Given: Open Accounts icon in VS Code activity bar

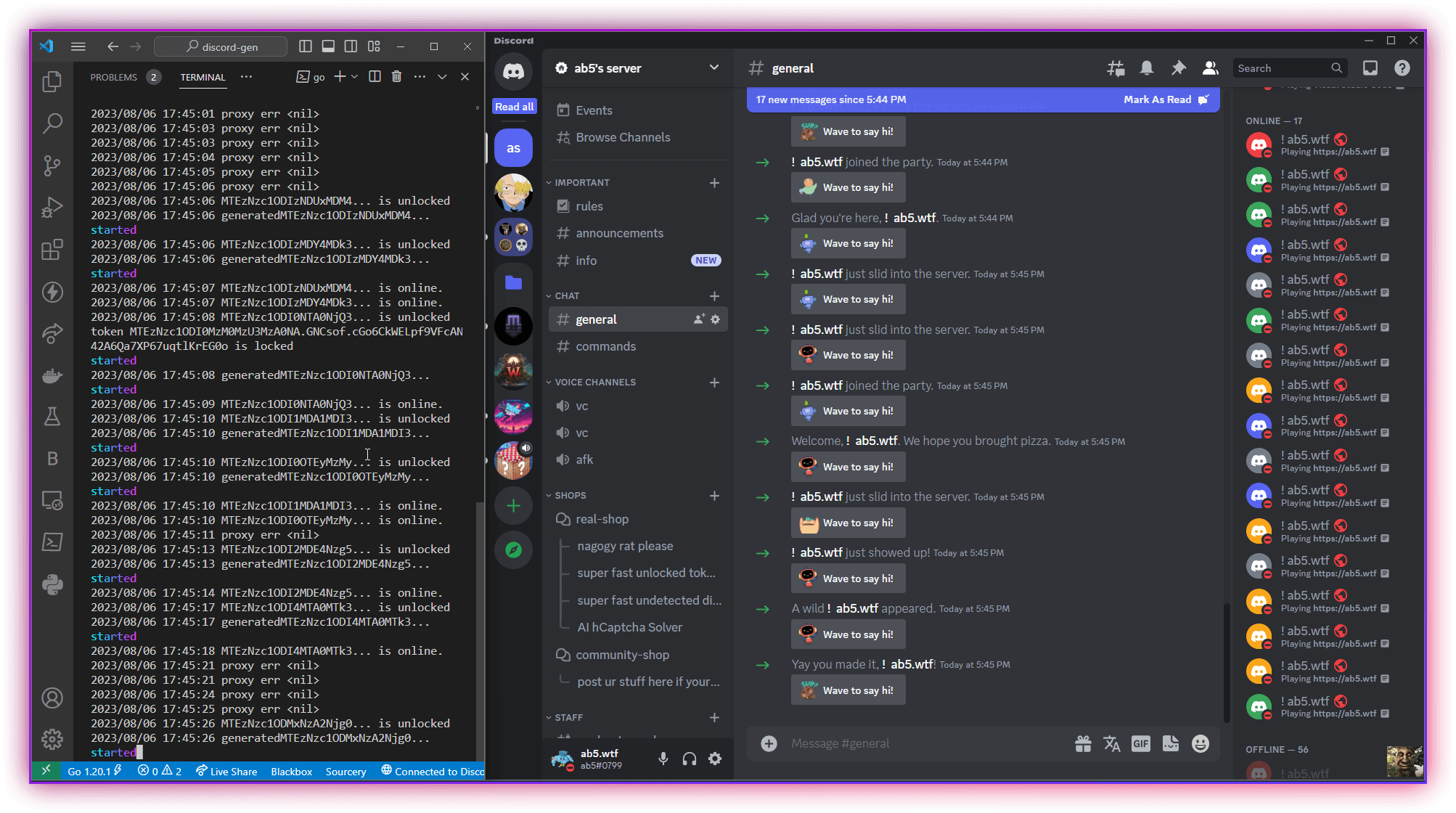Looking at the screenshot, I should (x=52, y=698).
